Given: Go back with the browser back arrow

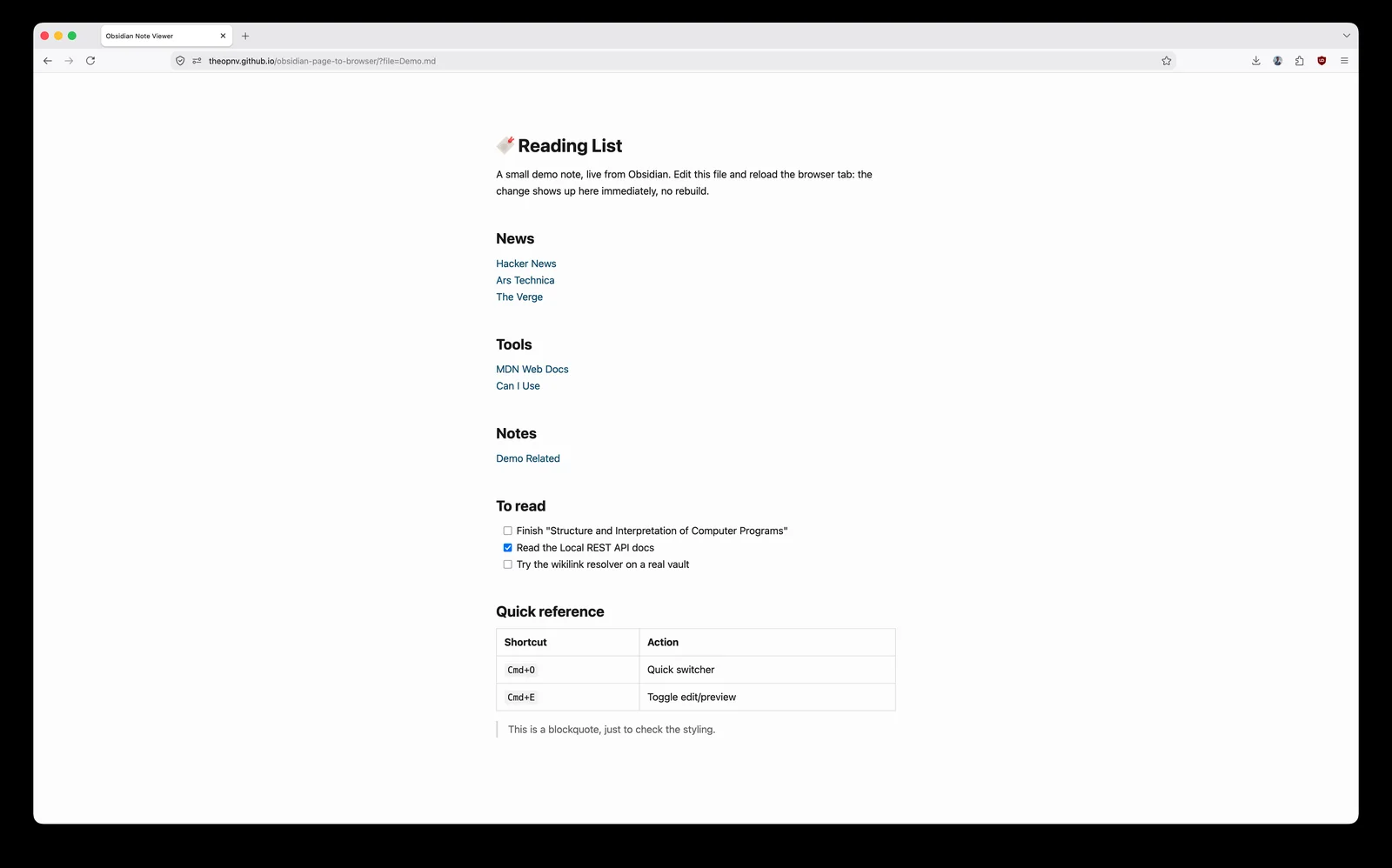Looking at the screenshot, I should coord(48,61).
